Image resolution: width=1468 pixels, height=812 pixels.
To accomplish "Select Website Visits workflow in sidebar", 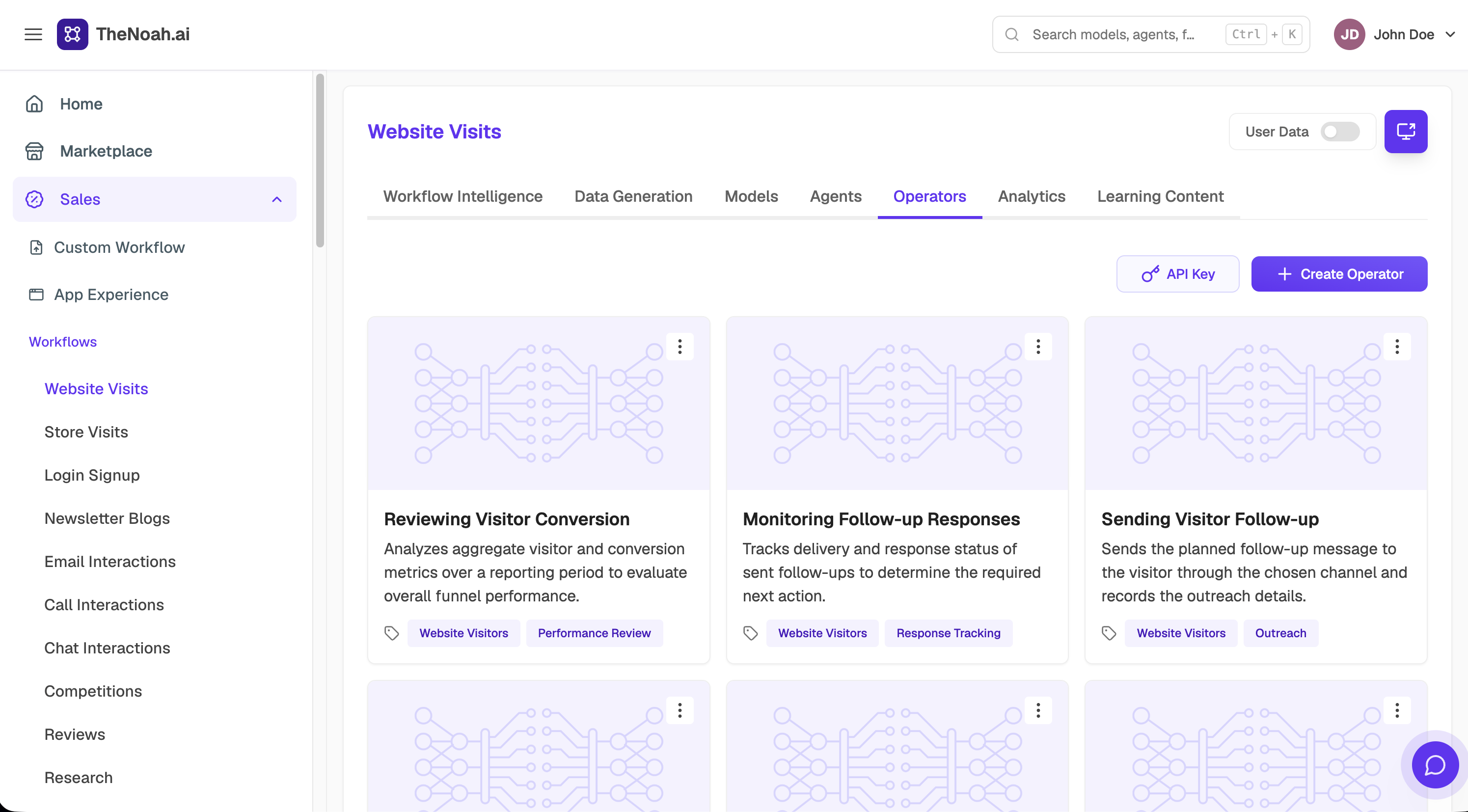I will pos(96,389).
